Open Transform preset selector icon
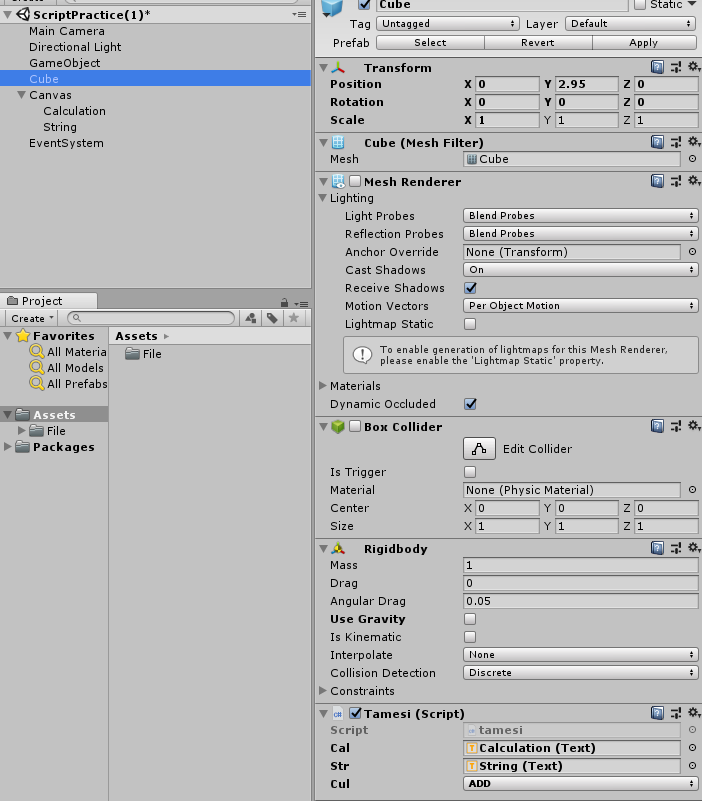702x801 pixels. pyautogui.click(x=675, y=67)
